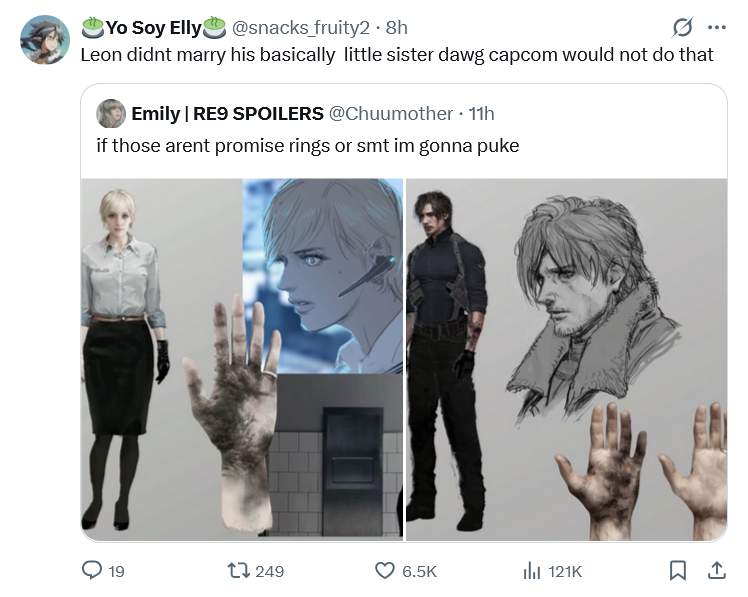748x597 pixels.
Task: Open the three-dot more options menu
Action: click(717, 28)
